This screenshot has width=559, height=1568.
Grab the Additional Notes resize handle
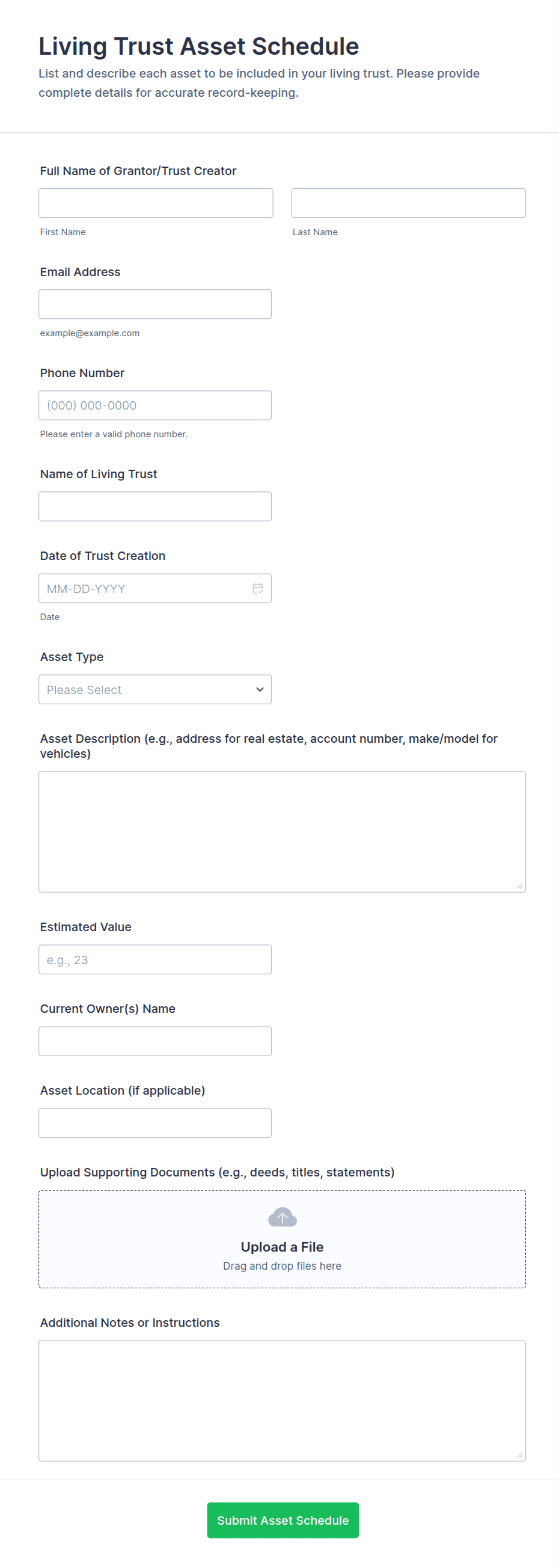pyautogui.click(x=520, y=1456)
